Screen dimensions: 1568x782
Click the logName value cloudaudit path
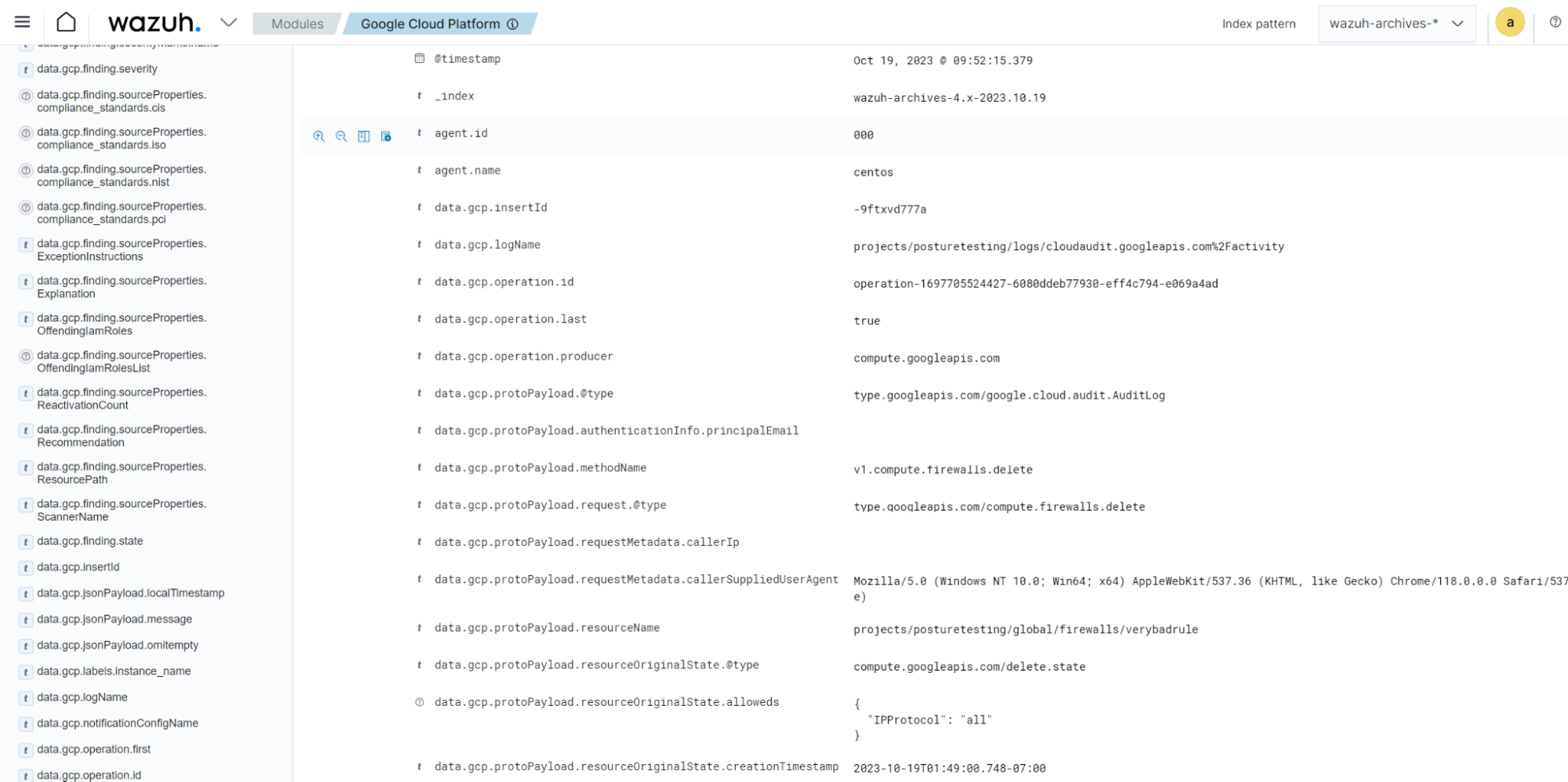tap(1068, 247)
